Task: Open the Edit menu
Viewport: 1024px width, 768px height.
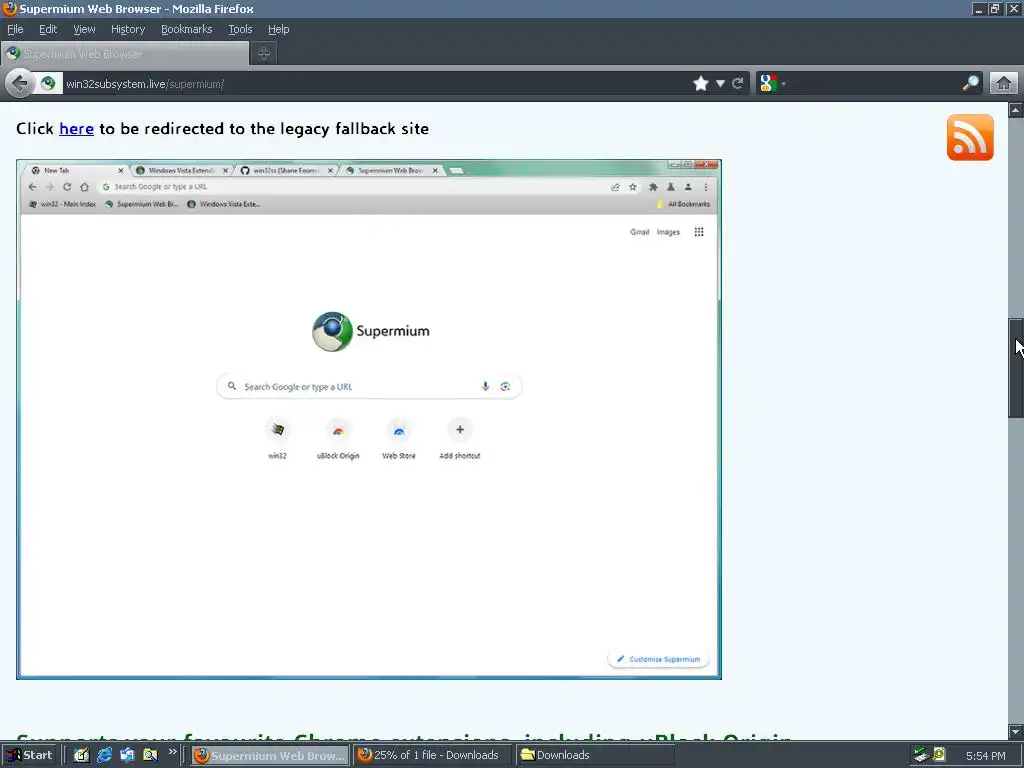Action: pos(48,29)
